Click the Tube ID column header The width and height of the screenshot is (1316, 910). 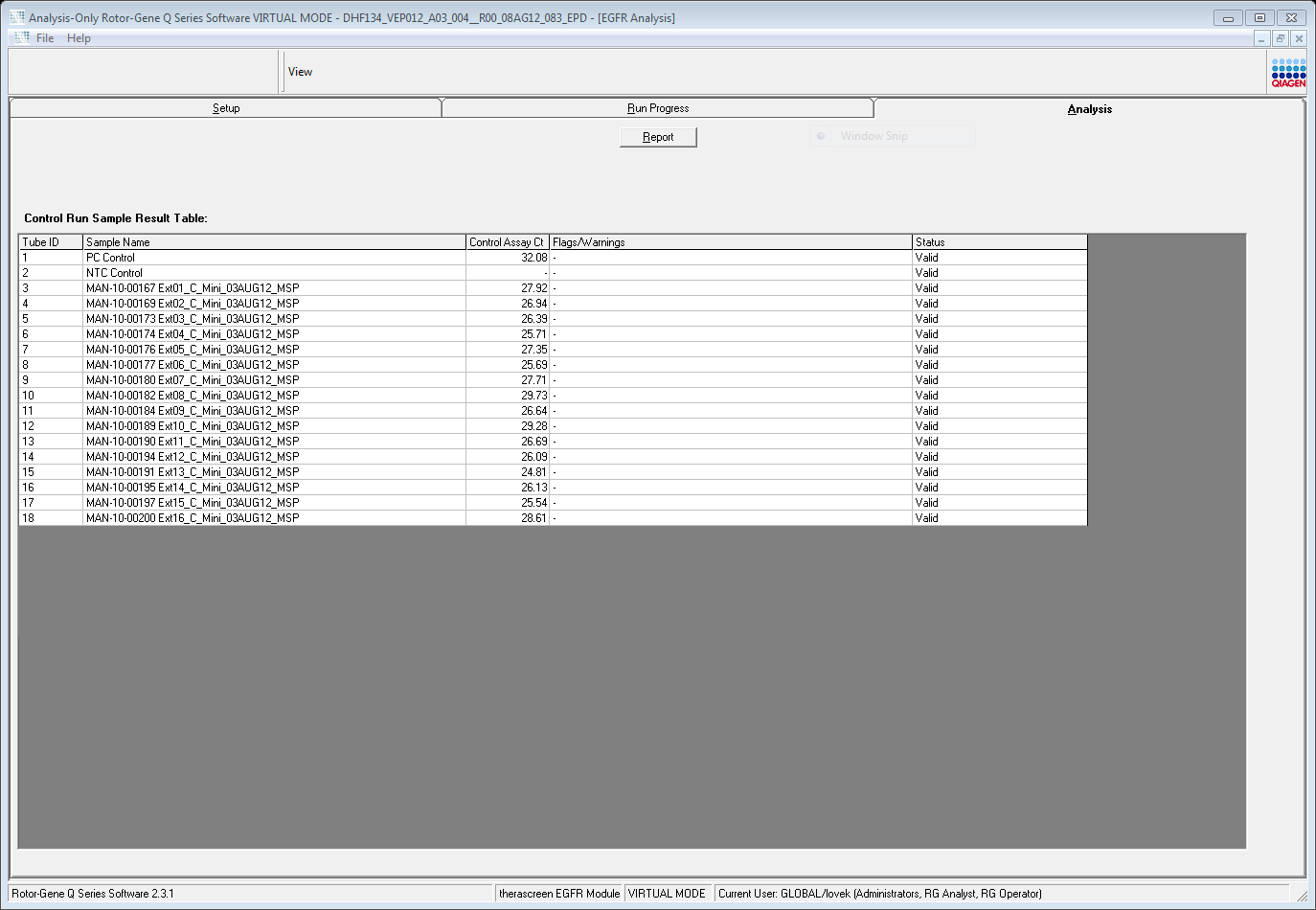pyautogui.click(x=51, y=242)
